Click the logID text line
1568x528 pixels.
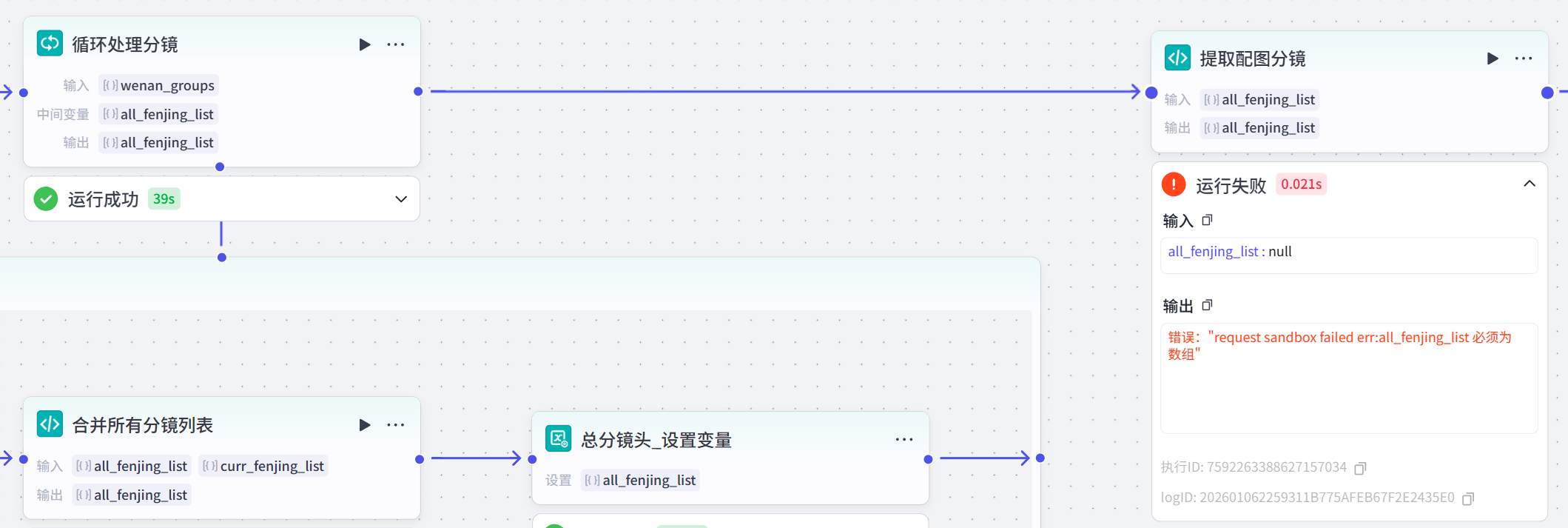click(1308, 498)
